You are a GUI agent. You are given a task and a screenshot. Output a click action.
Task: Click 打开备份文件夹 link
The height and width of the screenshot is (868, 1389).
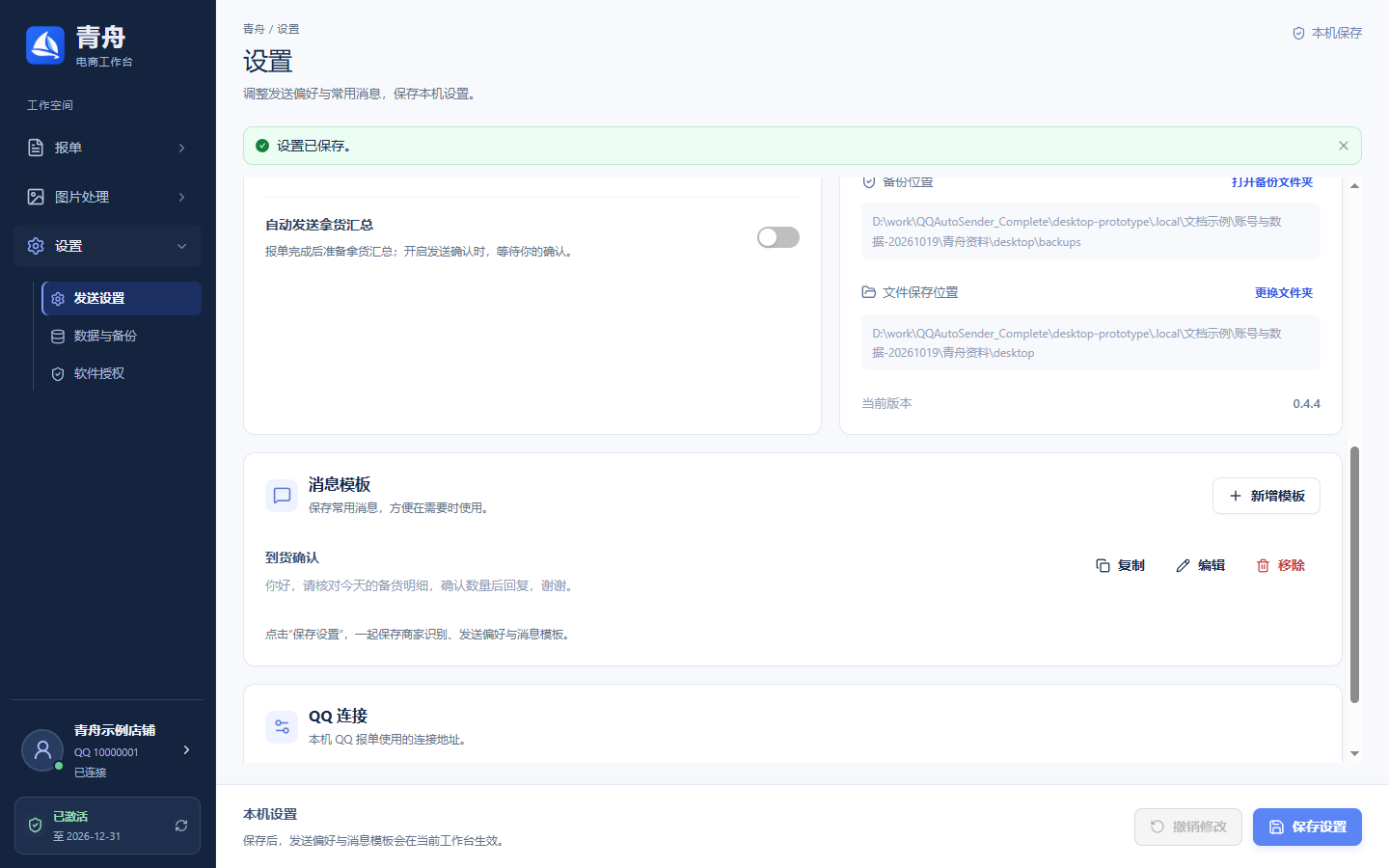1272,182
